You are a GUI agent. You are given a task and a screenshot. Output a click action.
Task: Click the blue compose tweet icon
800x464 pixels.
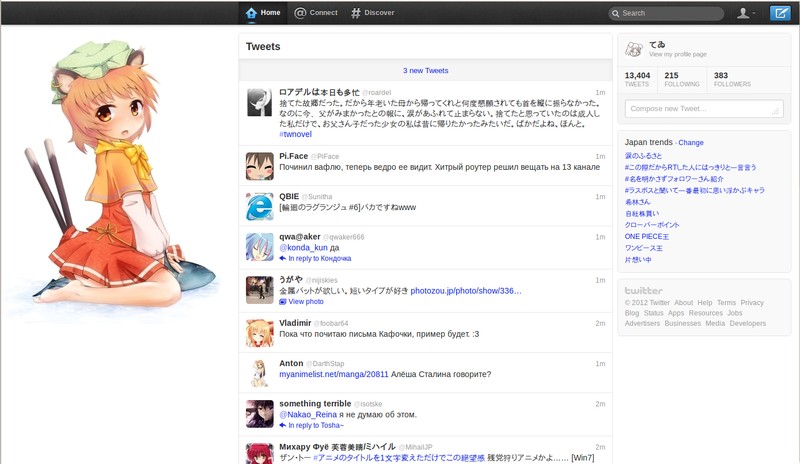point(780,13)
